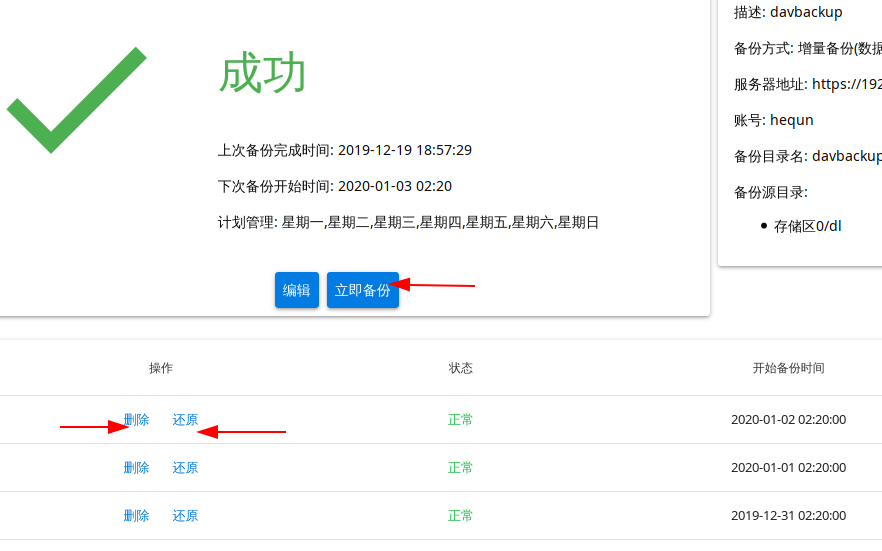Click the 开始备份时间 column header

click(x=788, y=368)
